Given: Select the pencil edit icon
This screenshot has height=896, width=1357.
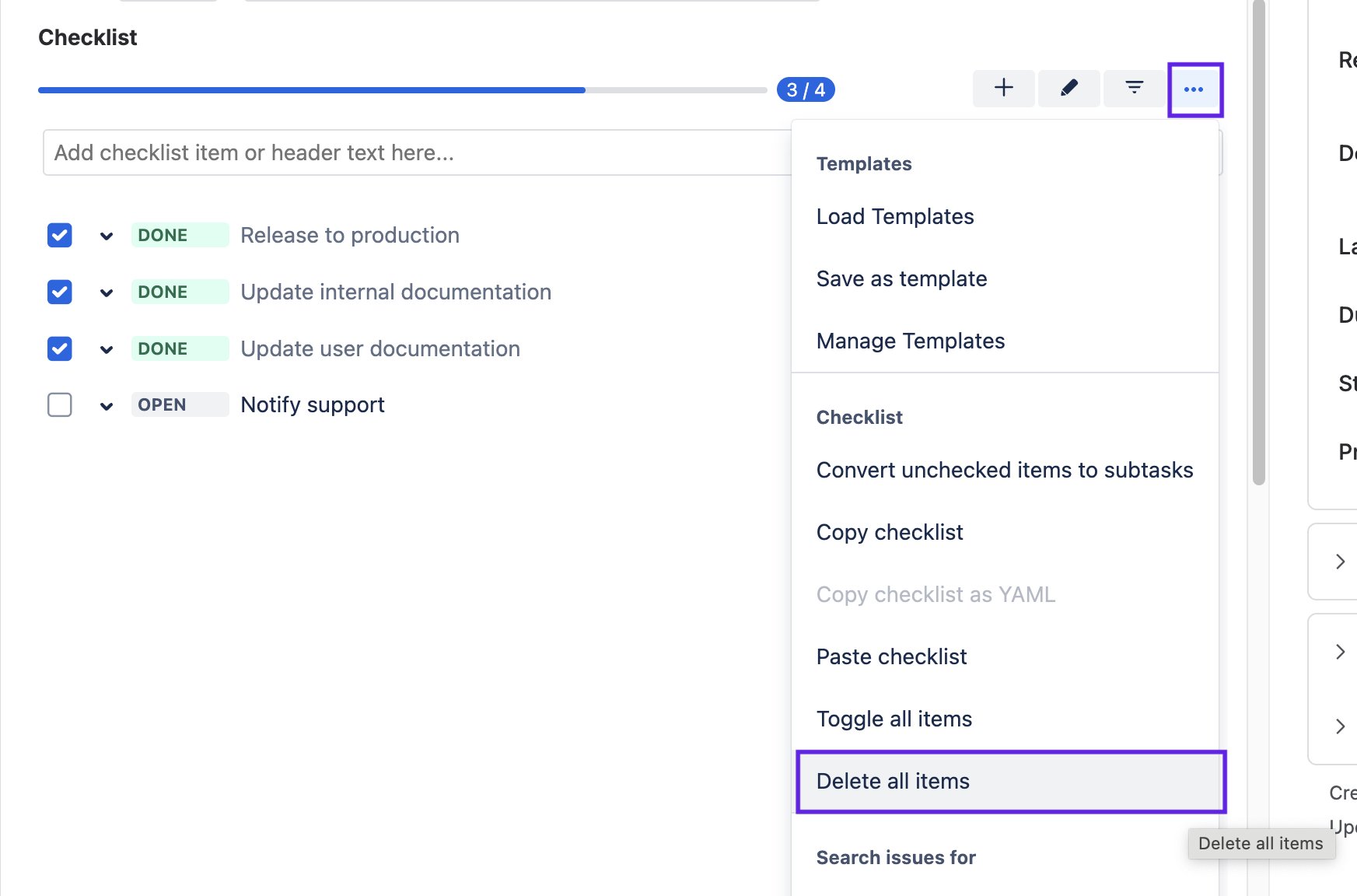Looking at the screenshot, I should click(x=1068, y=88).
